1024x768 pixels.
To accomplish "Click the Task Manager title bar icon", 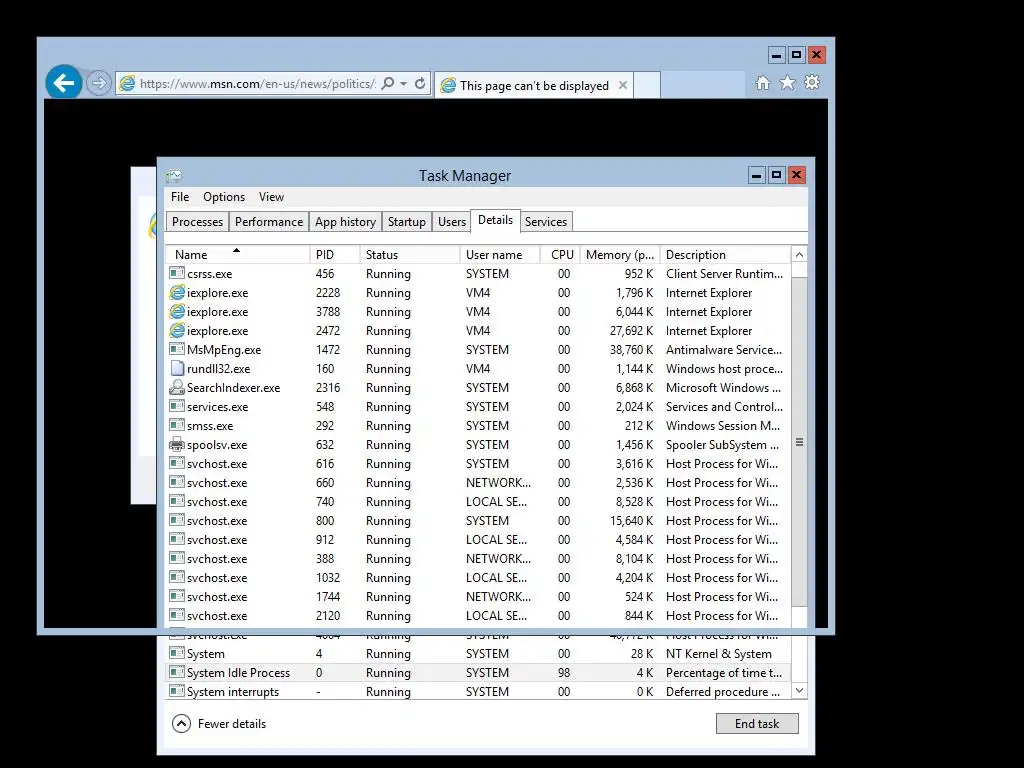I will (174, 176).
